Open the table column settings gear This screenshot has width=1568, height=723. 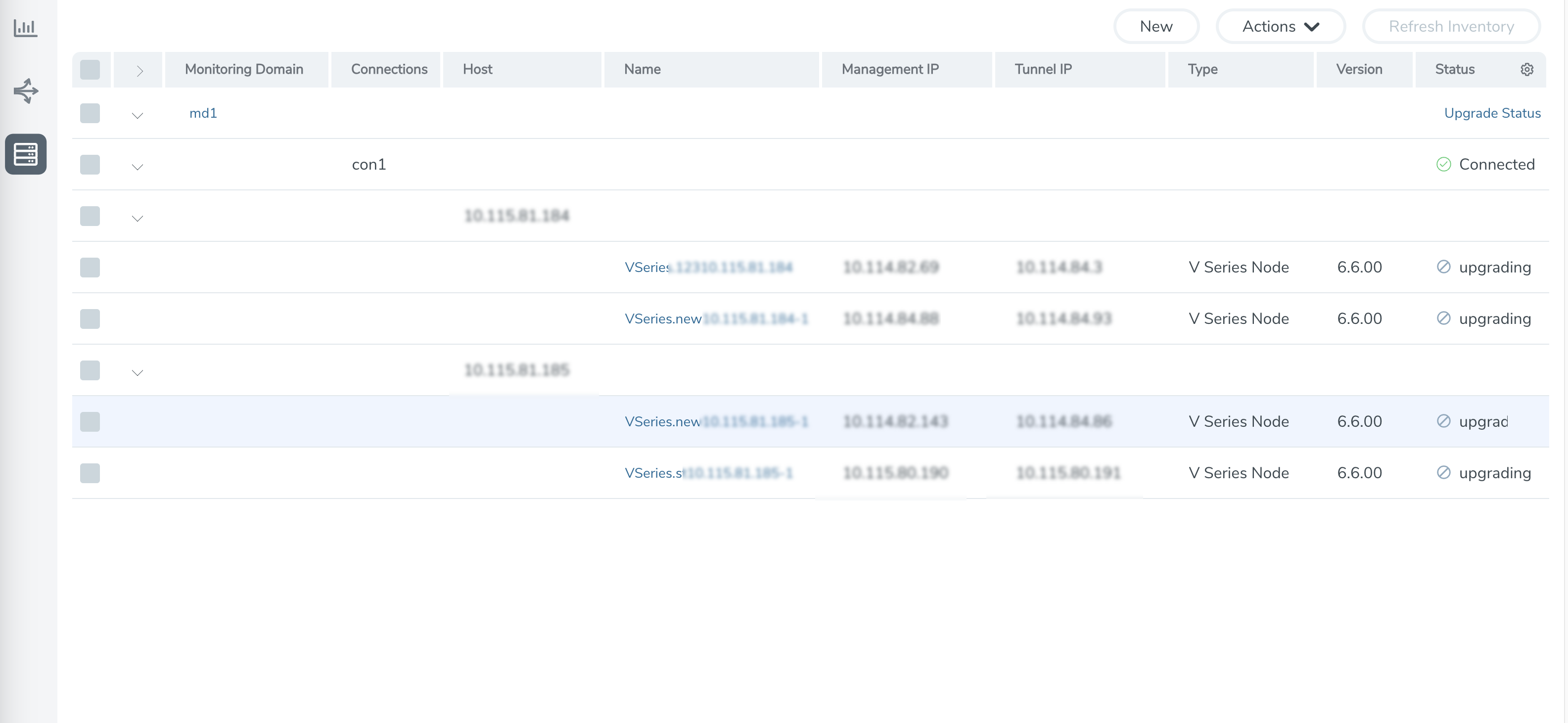[1526, 69]
